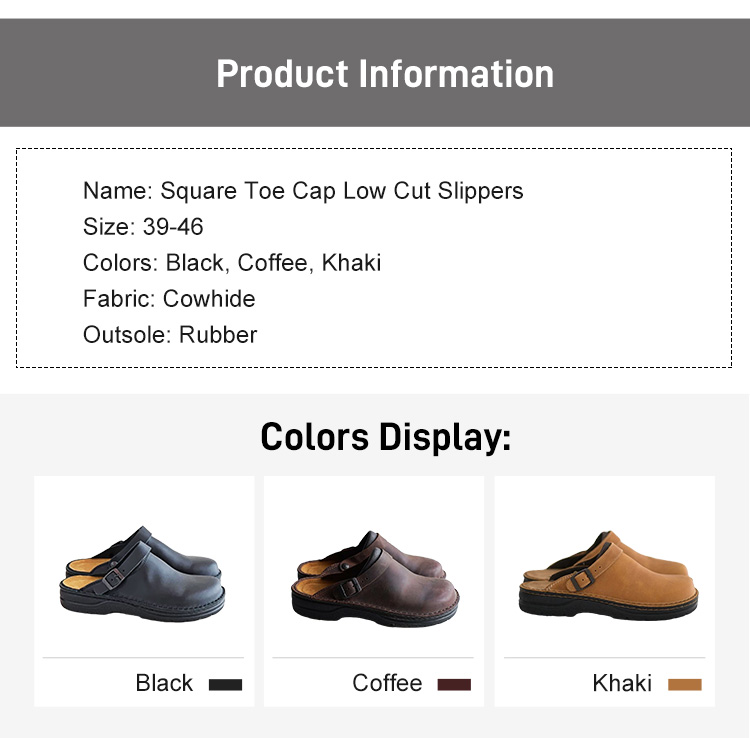Click the word Cowhide in fabric line
This screenshot has width=750, height=738.
pos(209,298)
